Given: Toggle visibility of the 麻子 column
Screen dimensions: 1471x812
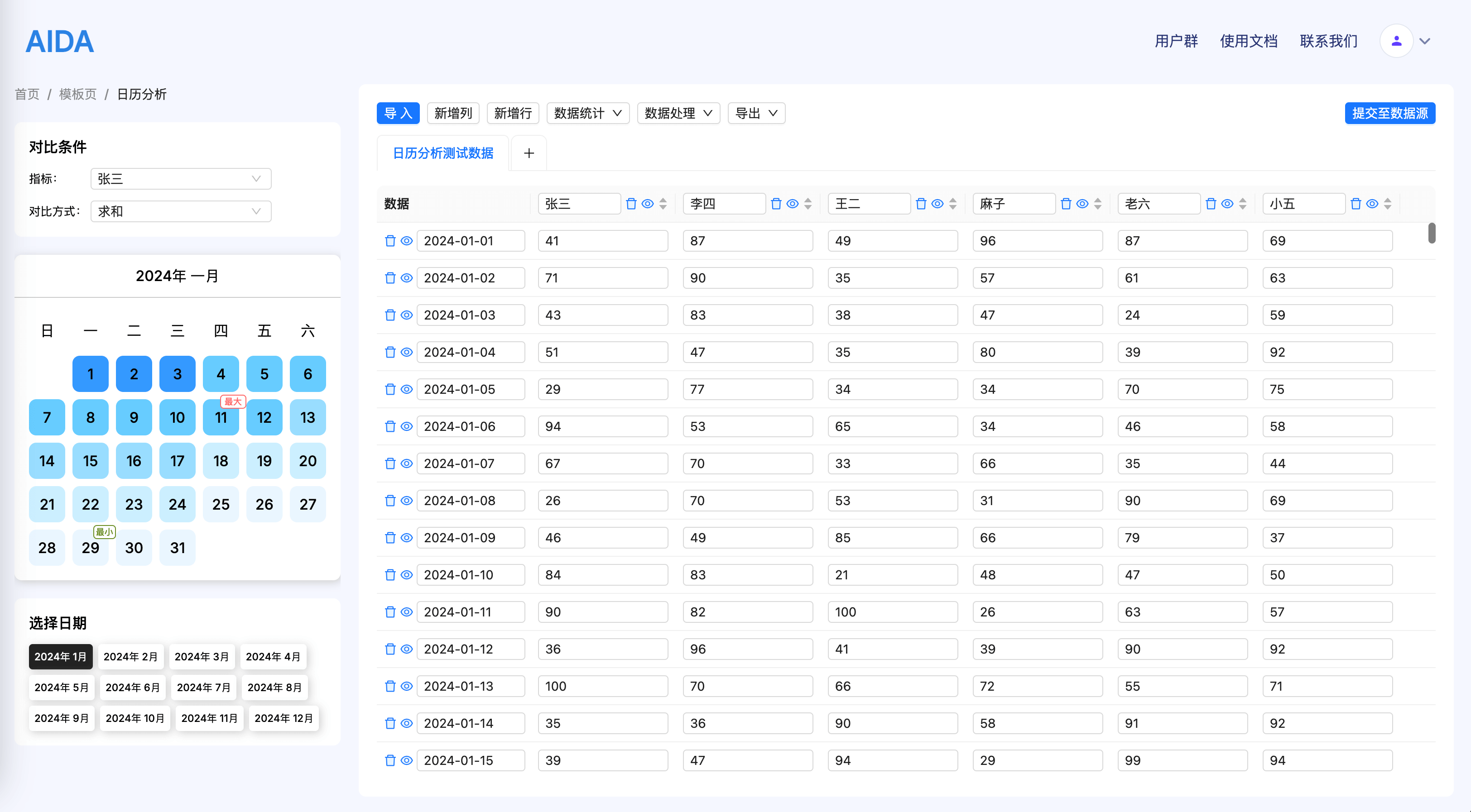Looking at the screenshot, I should coord(1083,204).
